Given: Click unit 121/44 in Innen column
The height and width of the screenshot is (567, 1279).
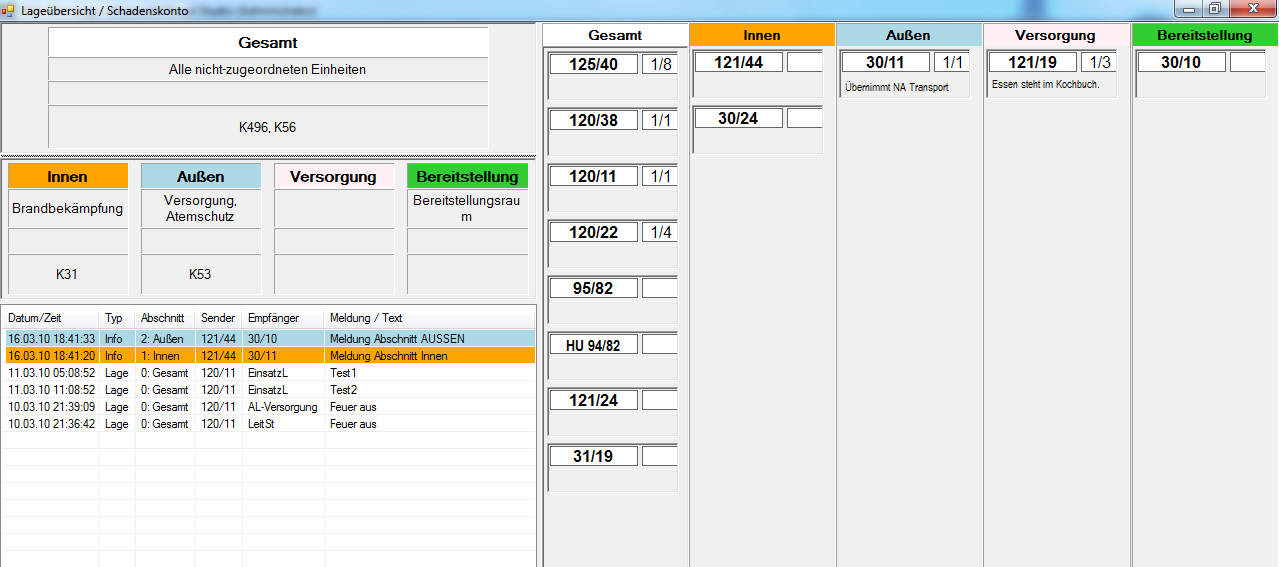Looking at the screenshot, I should click(x=738, y=62).
